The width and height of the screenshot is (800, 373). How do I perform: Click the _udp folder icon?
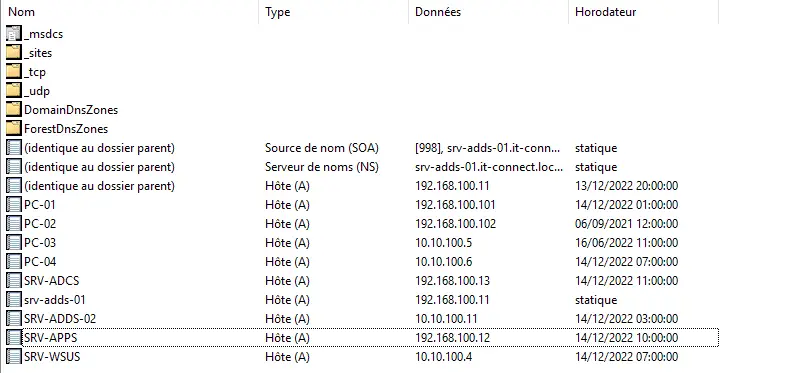coord(14,91)
